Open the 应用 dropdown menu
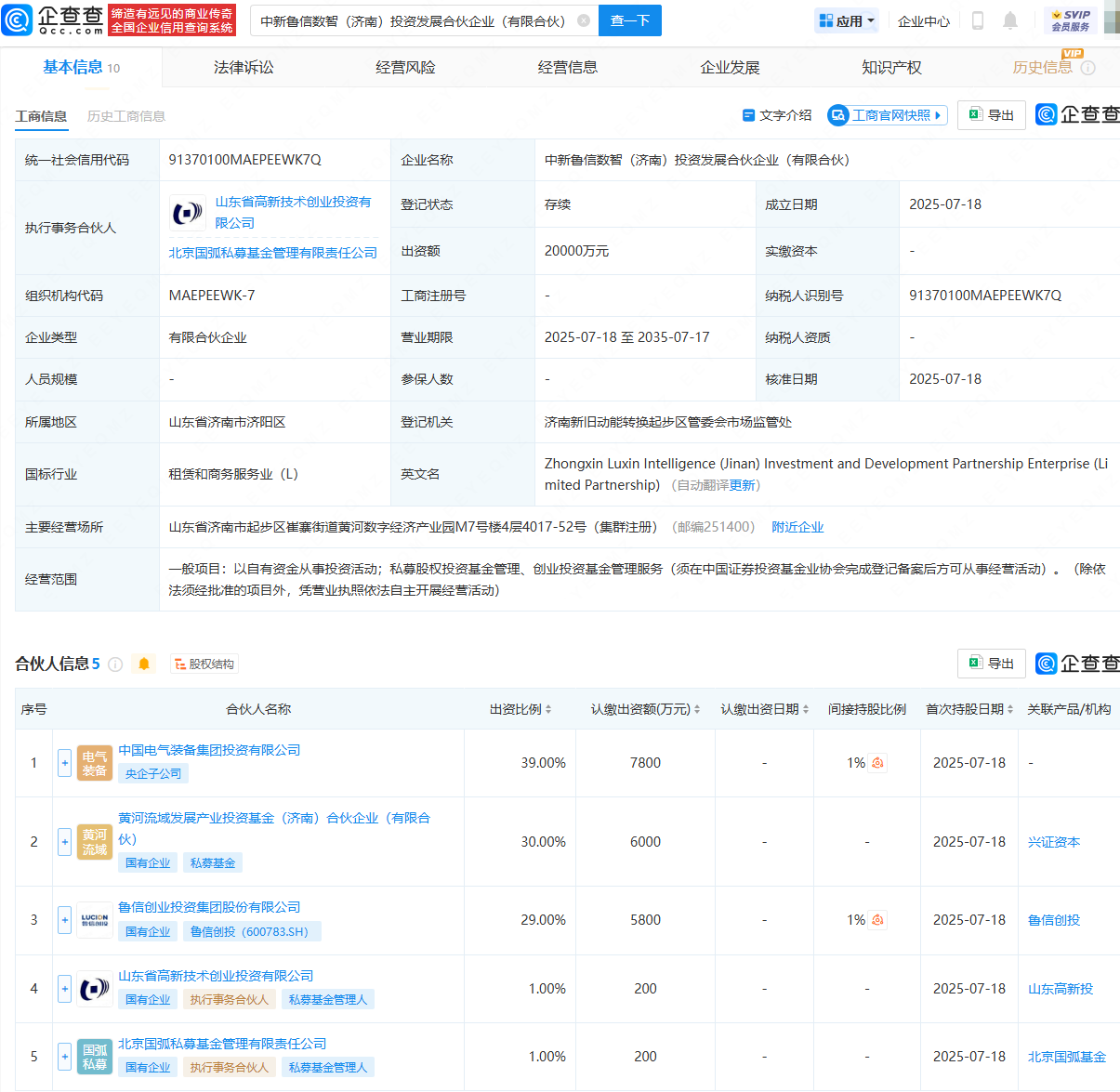1120x1092 pixels. point(847,20)
